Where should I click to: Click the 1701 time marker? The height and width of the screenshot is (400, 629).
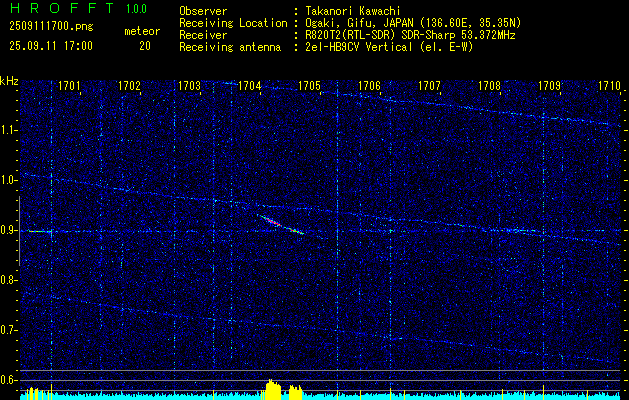69,86
